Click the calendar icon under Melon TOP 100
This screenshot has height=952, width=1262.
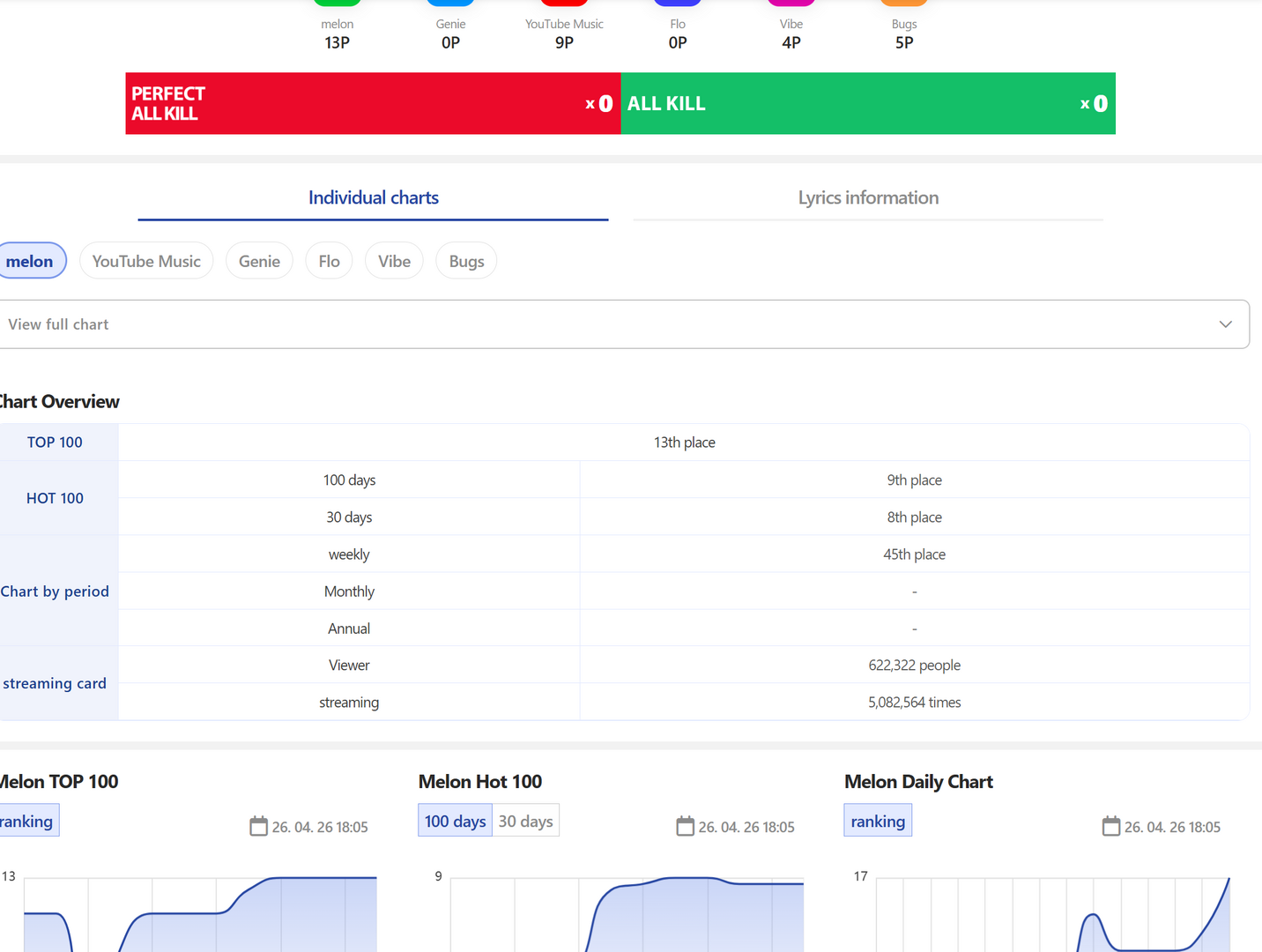[258, 826]
